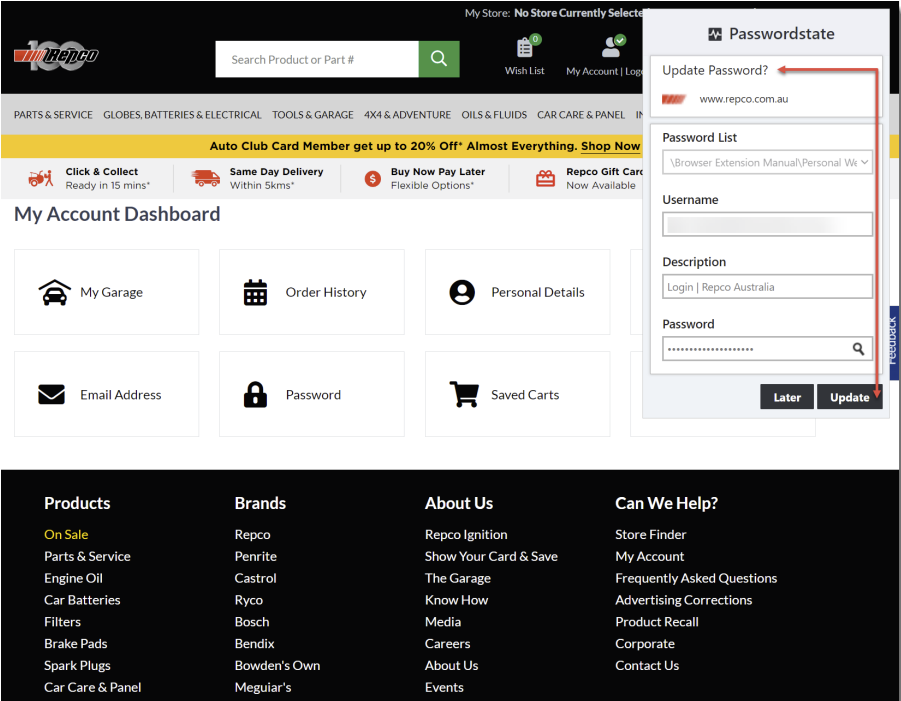This screenshot has height=701, width=901.
Task: Click the Password padlock icon
Action: click(x=255, y=394)
